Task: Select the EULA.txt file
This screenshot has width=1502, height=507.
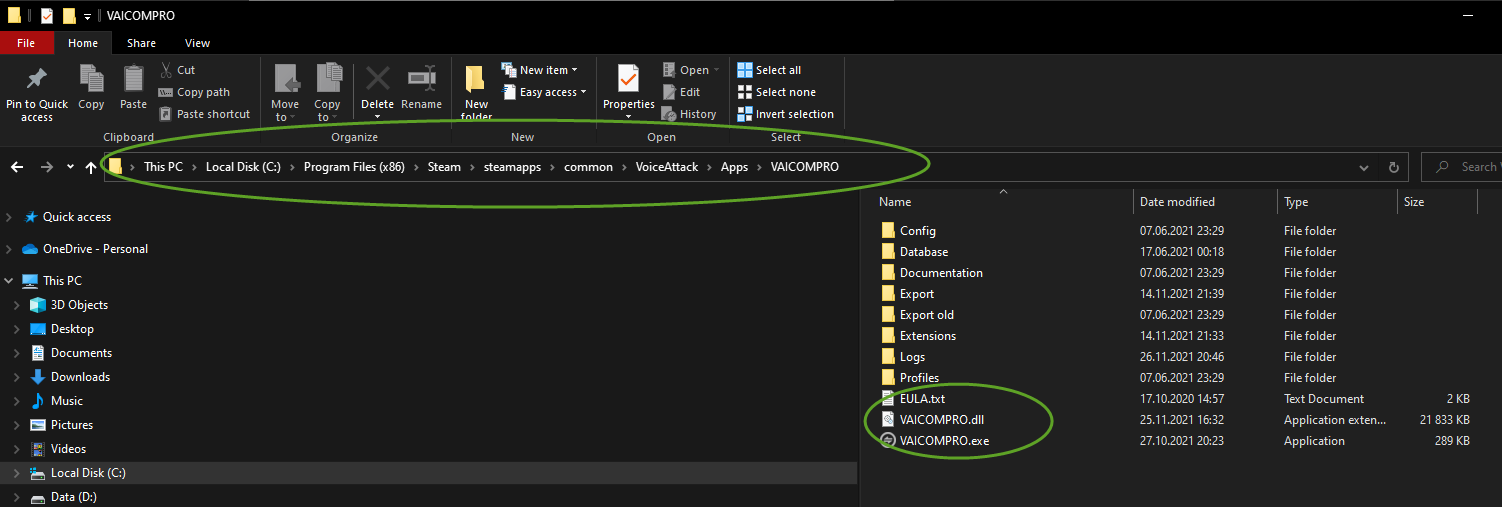Action: [x=922, y=399]
